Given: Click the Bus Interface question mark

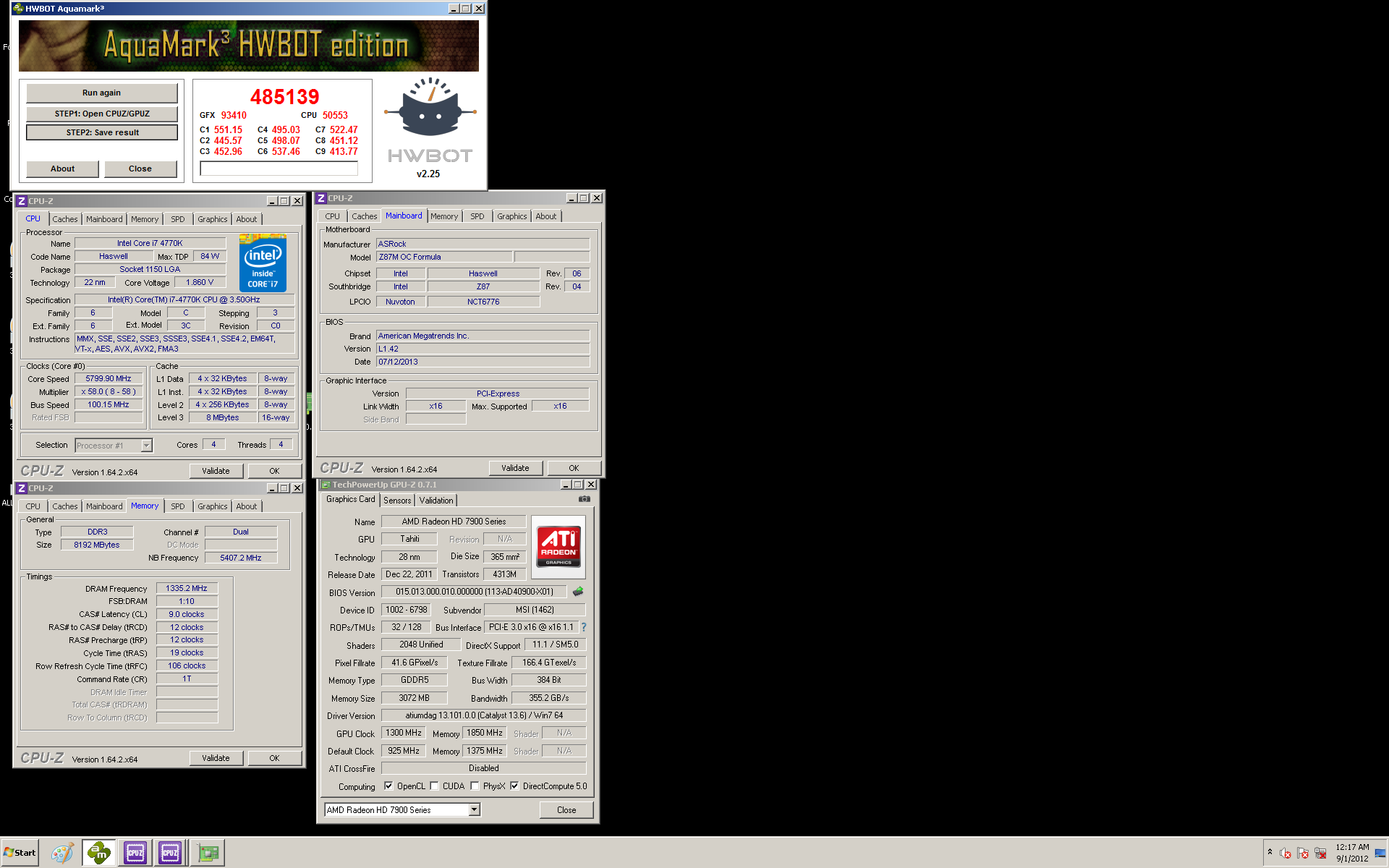Looking at the screenshot, I should click(x=584, y=627).
